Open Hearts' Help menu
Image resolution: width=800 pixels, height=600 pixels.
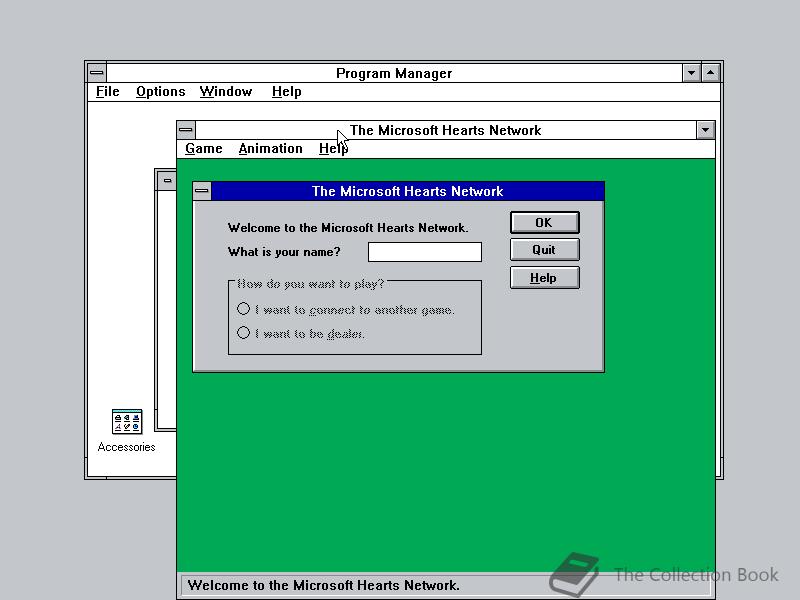333,148
